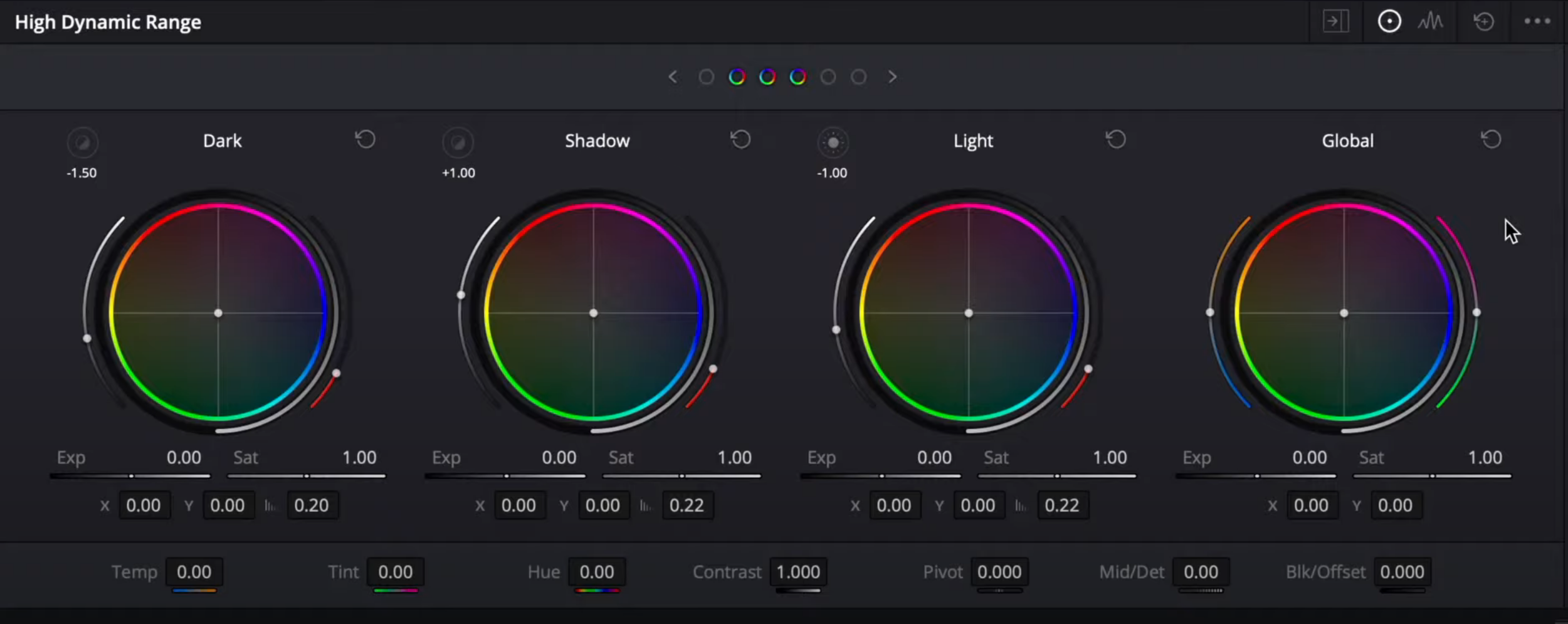The image size is (1568, 624).
Task: Click the Global Exp slider track
Action: point(1256,476)
